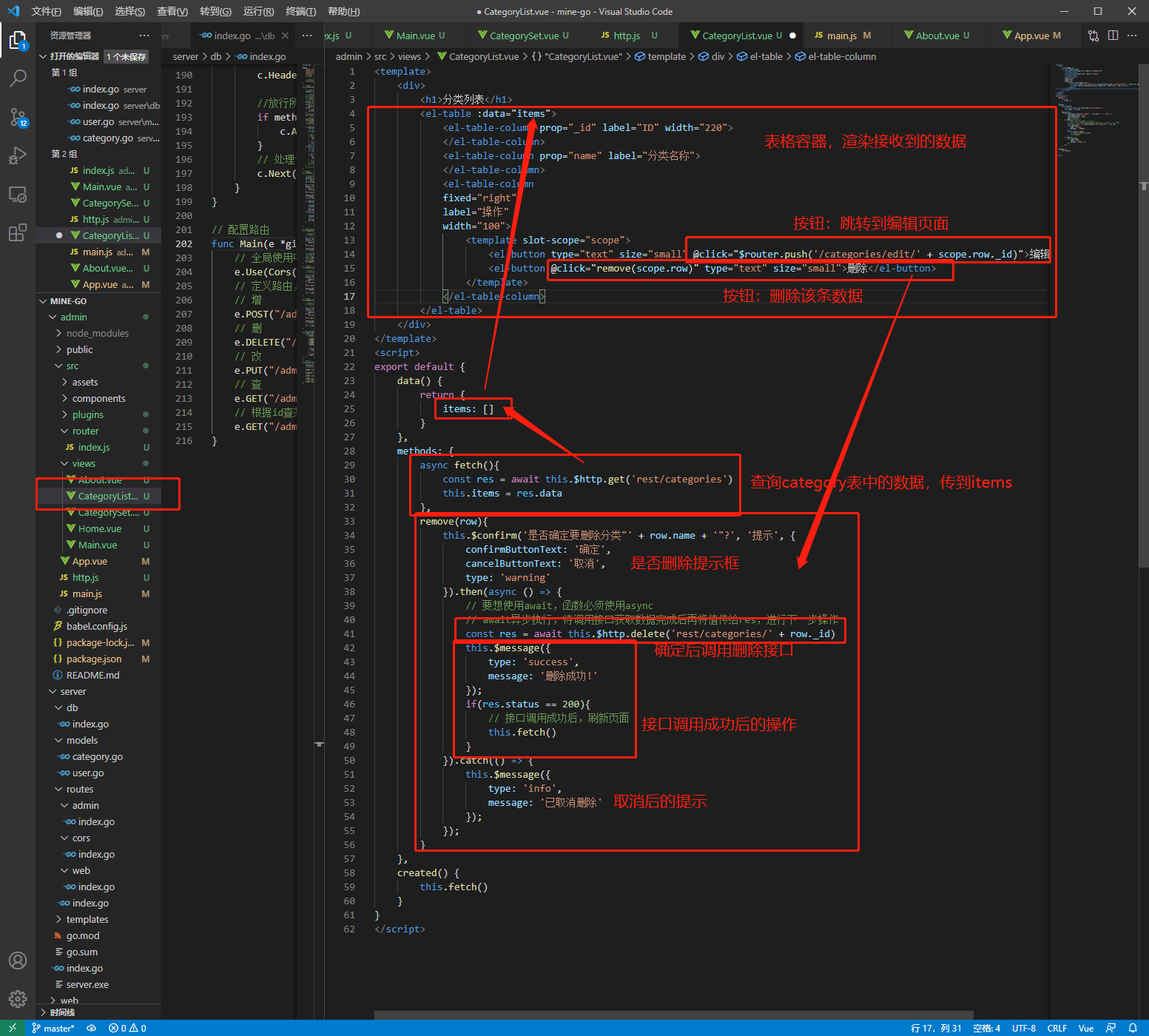Open the Selection menu (选择)
The image size is (1149, 1036).
coord(130,11)
